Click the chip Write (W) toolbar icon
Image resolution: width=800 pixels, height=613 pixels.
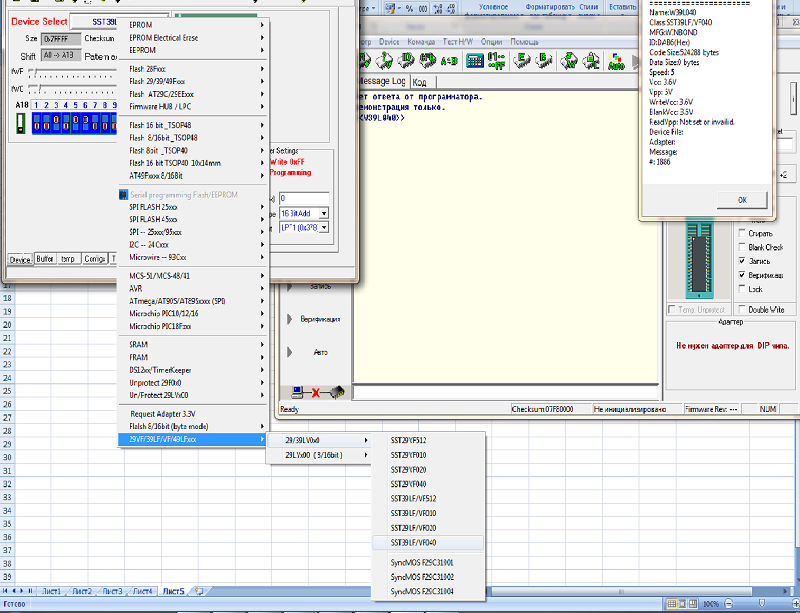(568, 60)
